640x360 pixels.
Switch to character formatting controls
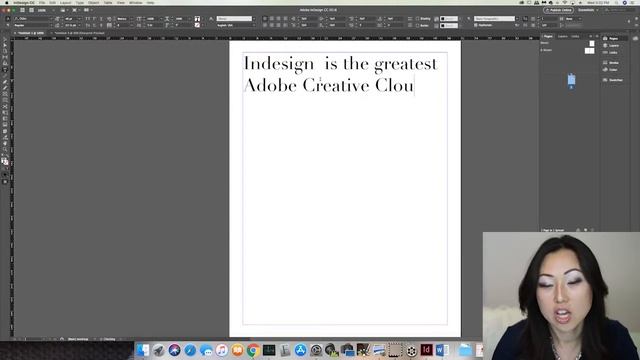pyautogui.click(x=8, y=19)
